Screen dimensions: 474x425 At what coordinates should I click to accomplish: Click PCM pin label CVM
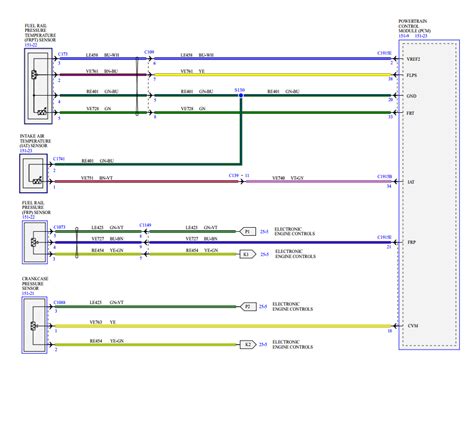click(413, 326)
